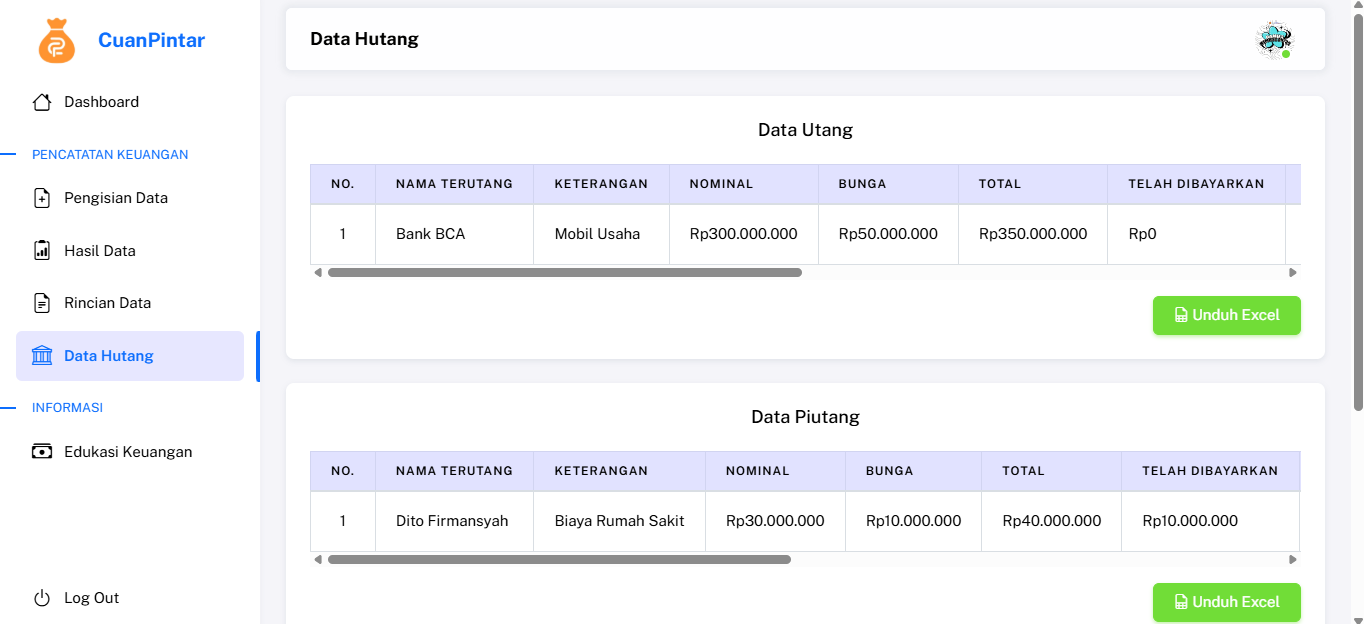Viewport: 1364px width, 624px height.
Task: Click the CuanPintar money bag logo
Action: coord(56,41)
